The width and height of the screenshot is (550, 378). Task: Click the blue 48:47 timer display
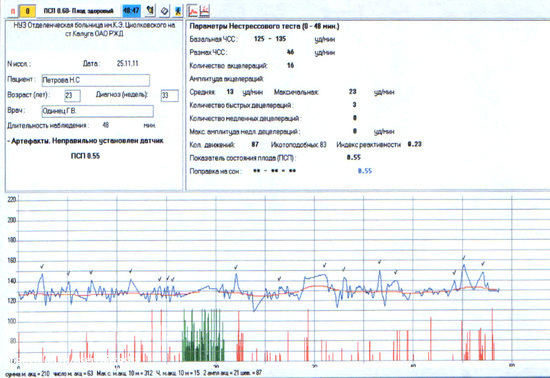(x=132, y=11)
